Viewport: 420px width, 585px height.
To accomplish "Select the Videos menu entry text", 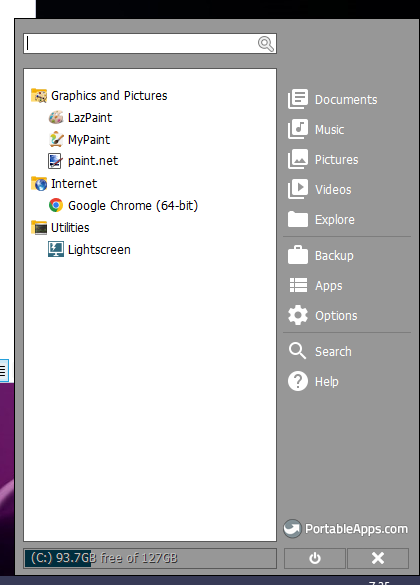I will click(x=333, y=190).
